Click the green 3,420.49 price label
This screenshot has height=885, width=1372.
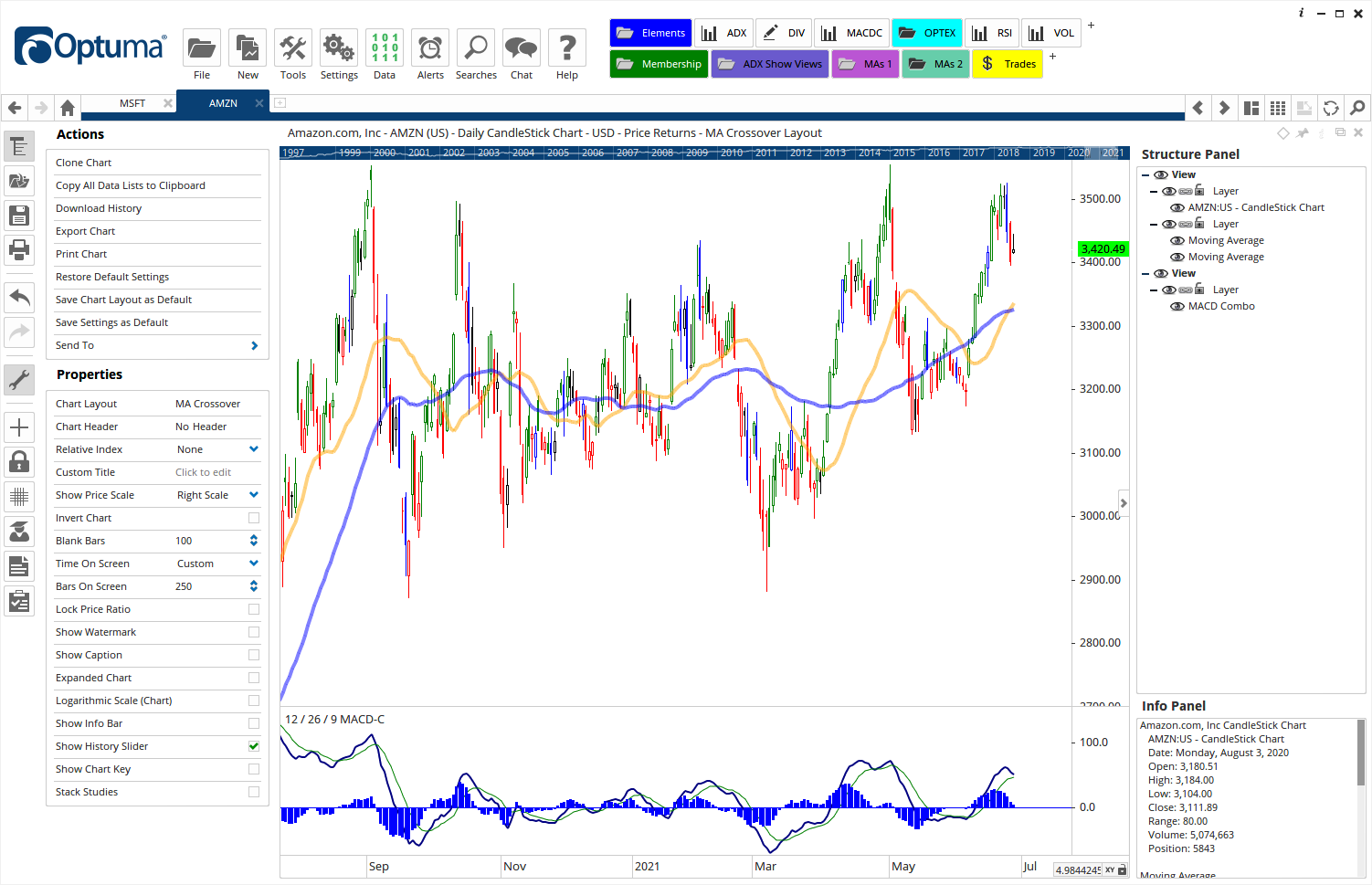[x=1103, y=248]
